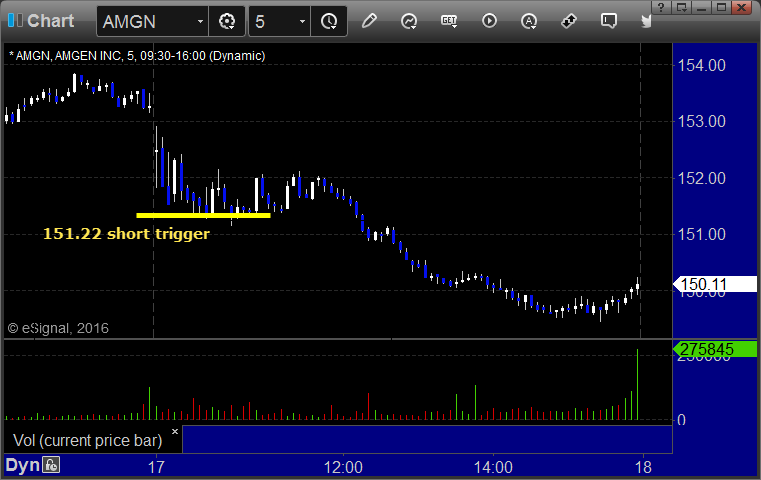Click the help question mark button

tap(661, 8)
